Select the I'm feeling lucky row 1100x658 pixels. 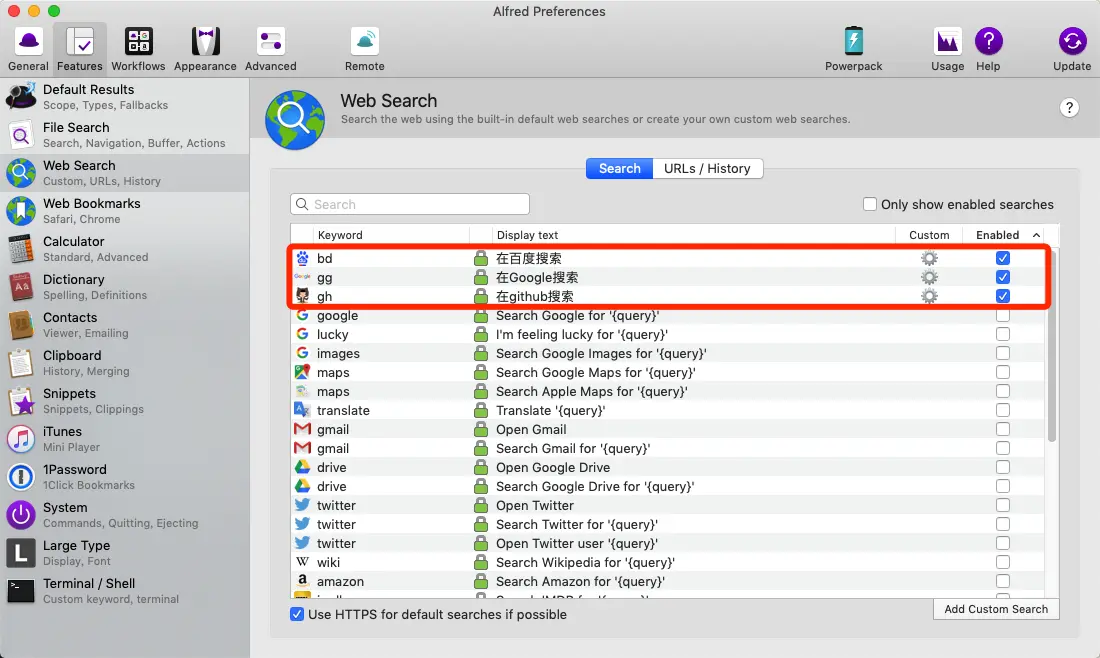(x=667, y=334)
